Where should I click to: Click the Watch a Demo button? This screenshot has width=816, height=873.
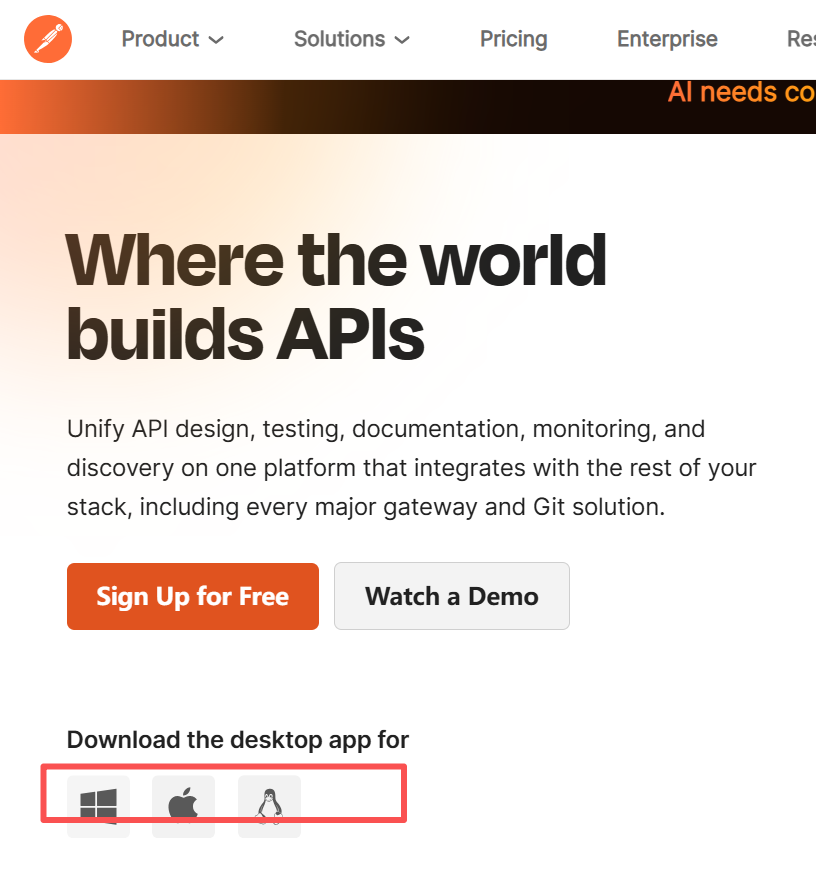pyautogui.click(x=452, y=596)
